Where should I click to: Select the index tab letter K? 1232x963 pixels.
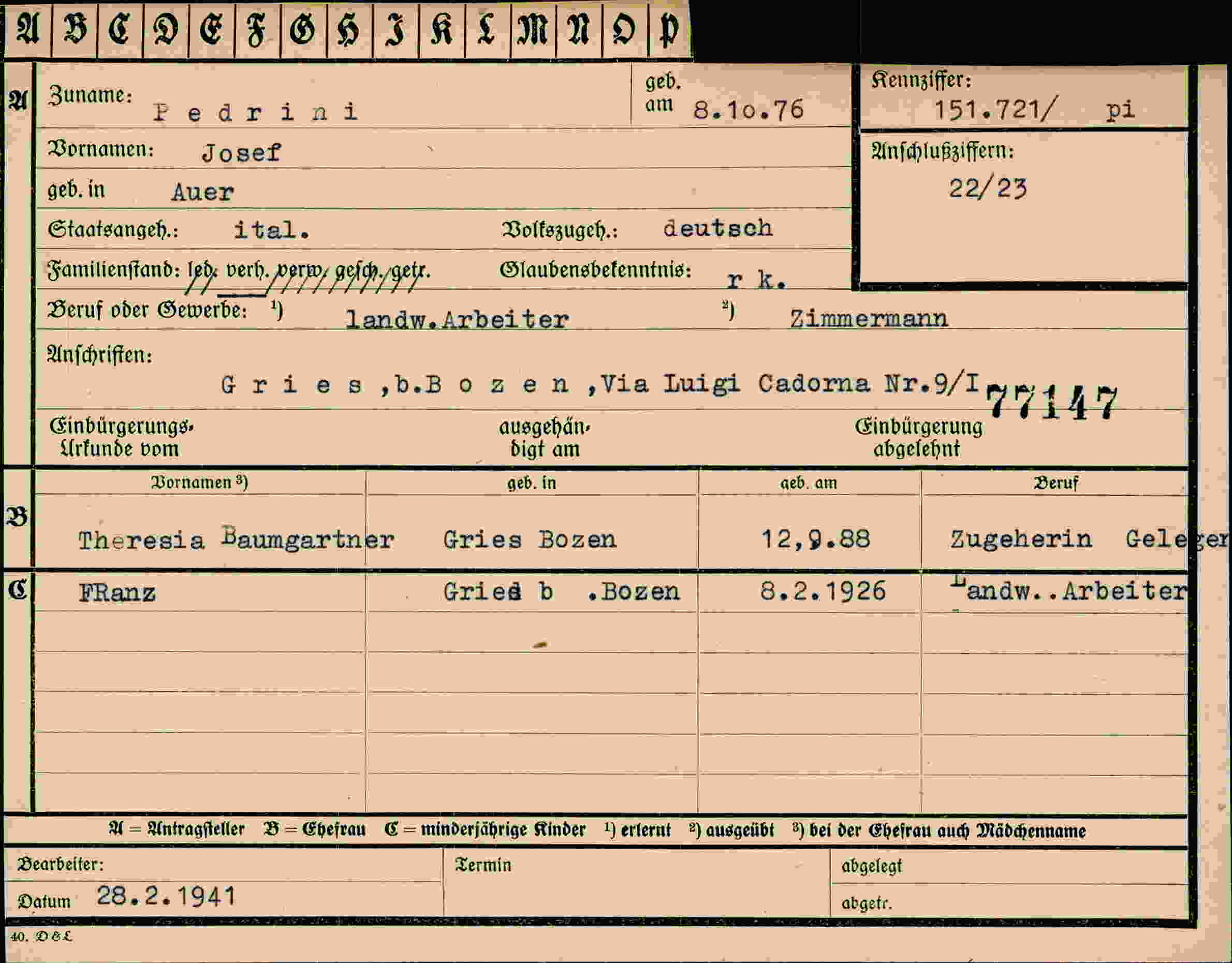point(442,30)
